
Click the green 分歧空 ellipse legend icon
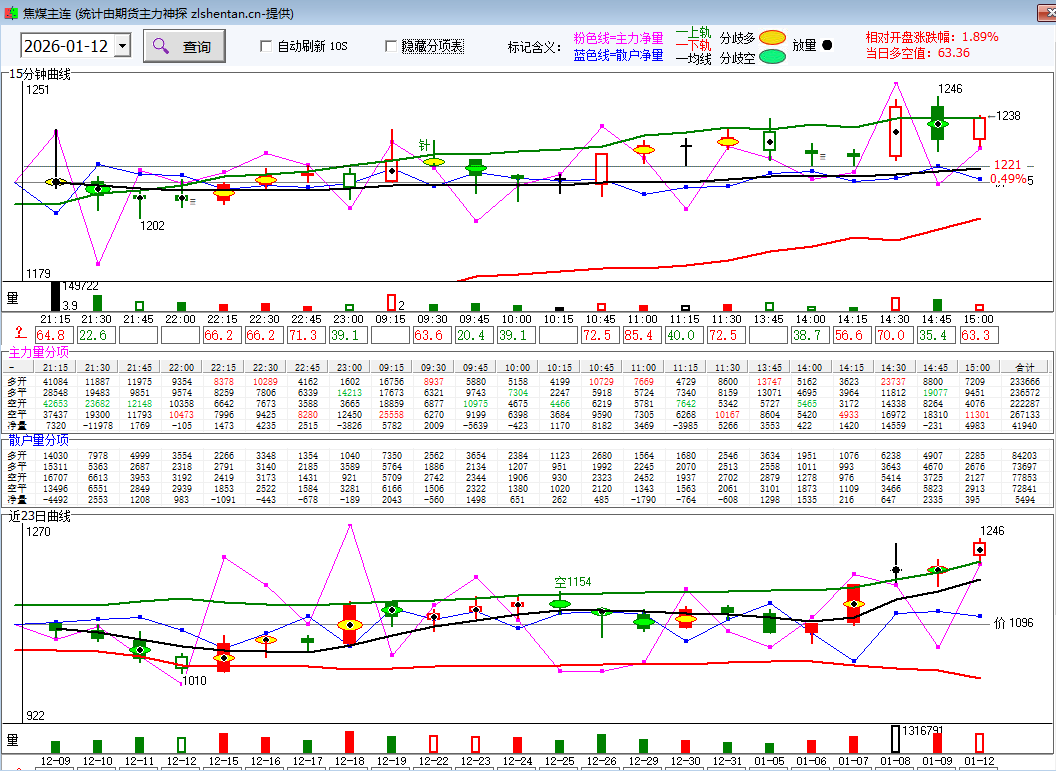772,57
